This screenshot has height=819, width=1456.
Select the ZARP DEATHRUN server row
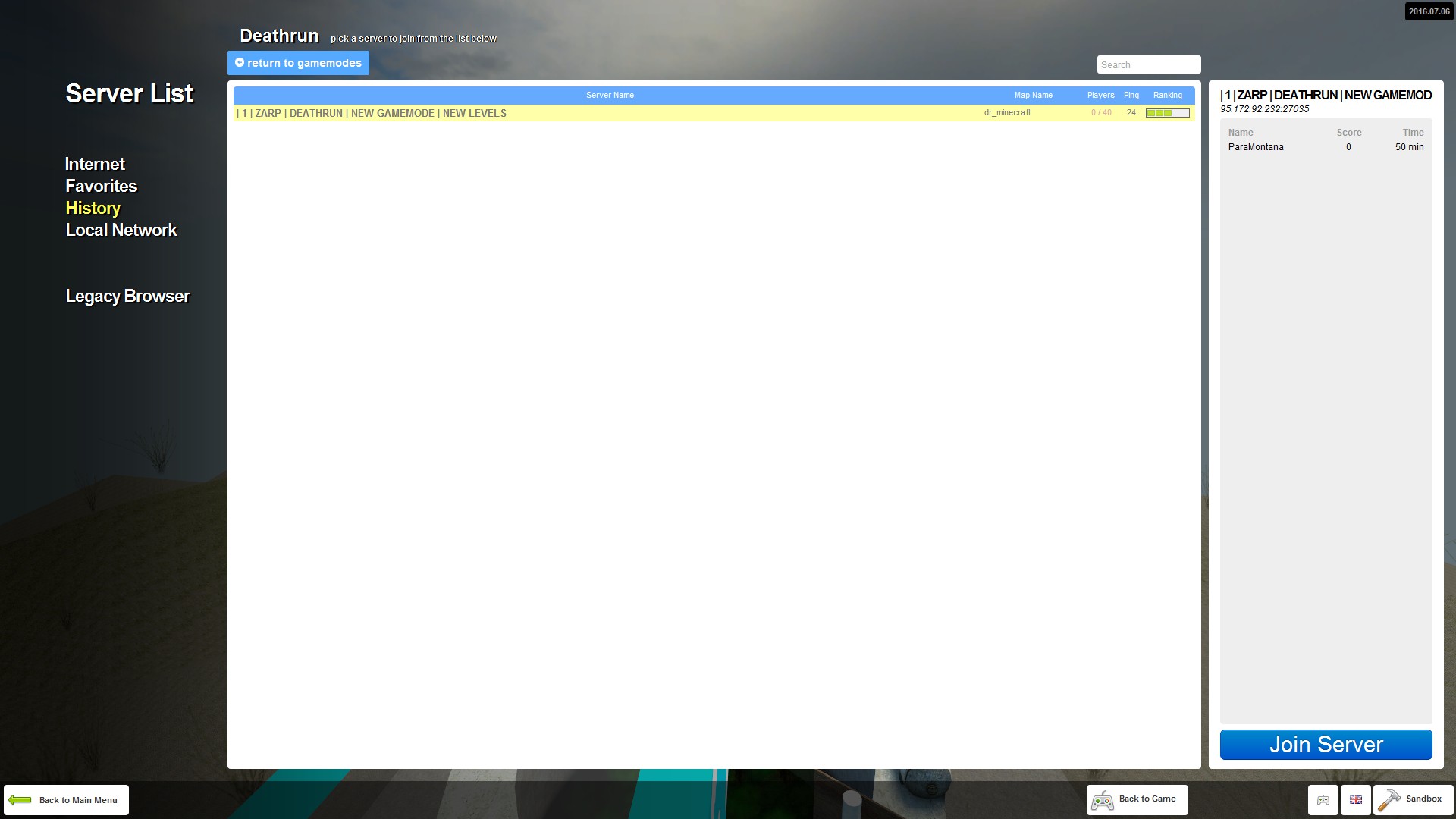(714, 113)
